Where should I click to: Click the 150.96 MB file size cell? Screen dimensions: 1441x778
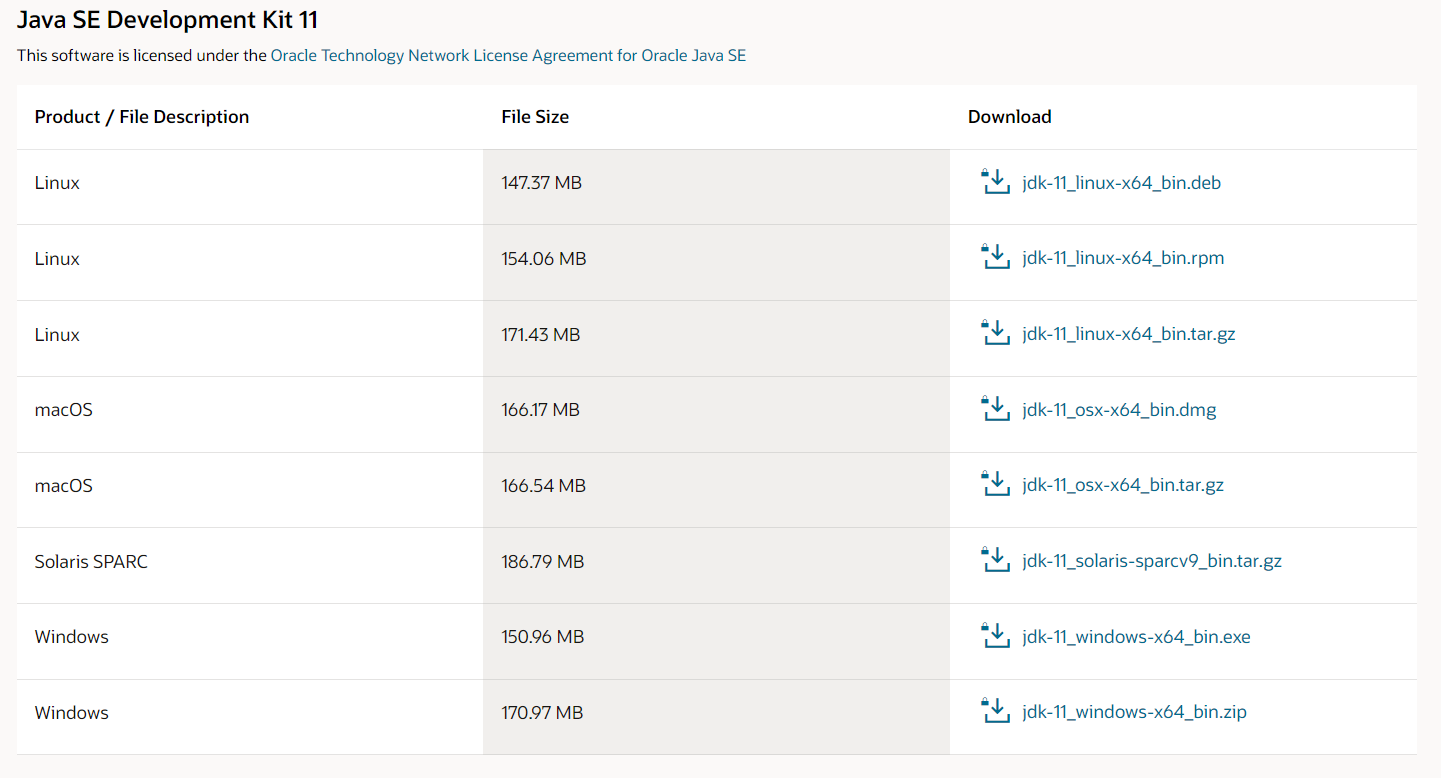(x=716, y=641)
